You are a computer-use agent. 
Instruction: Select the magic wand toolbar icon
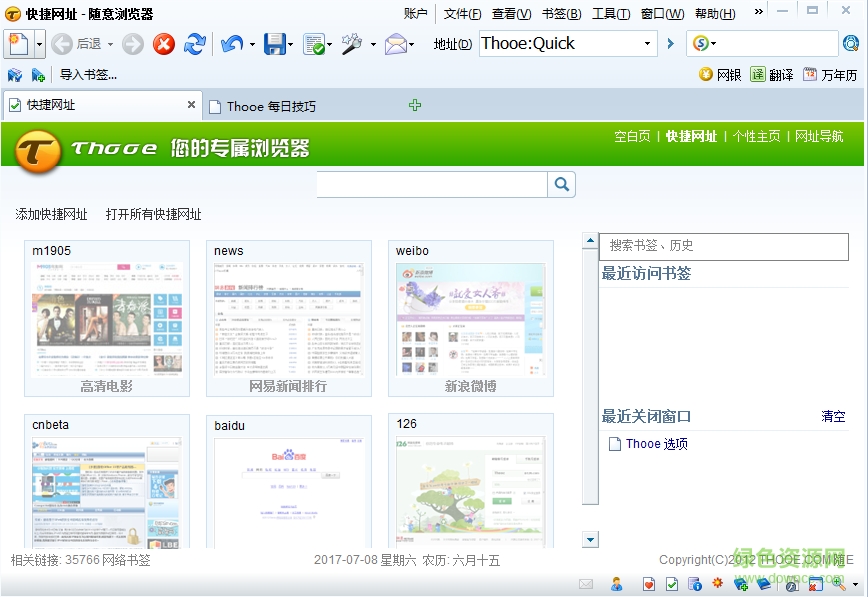tap(351, 44)
